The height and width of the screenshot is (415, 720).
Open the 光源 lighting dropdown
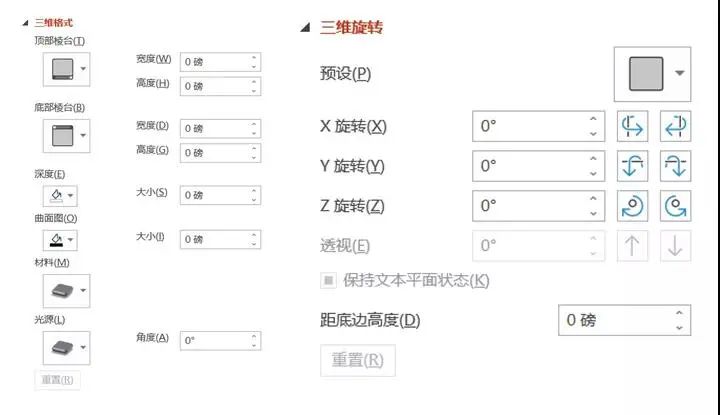[x=67, y=348]
